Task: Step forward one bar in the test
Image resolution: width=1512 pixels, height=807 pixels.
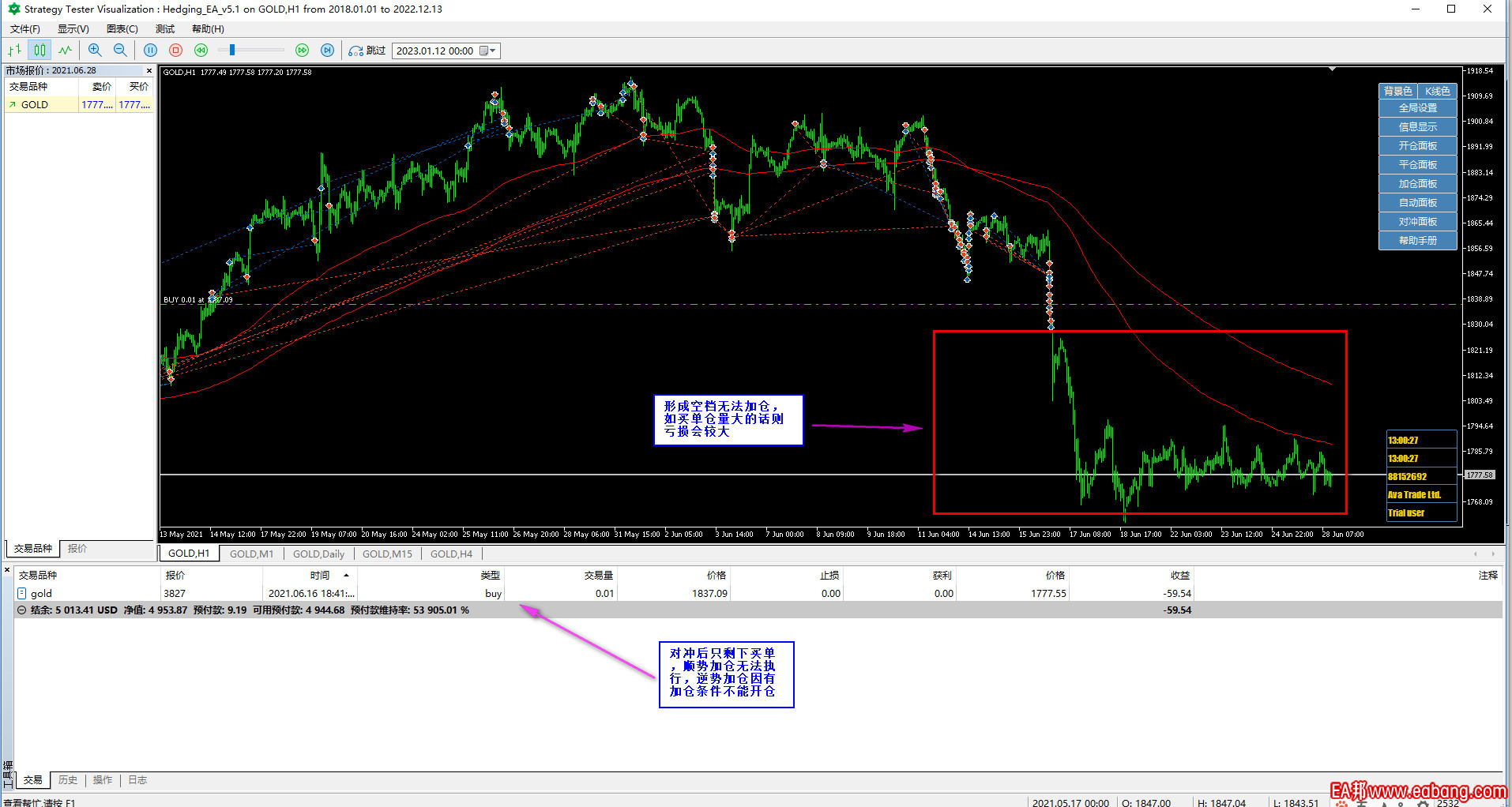Action: click(327, 51)
